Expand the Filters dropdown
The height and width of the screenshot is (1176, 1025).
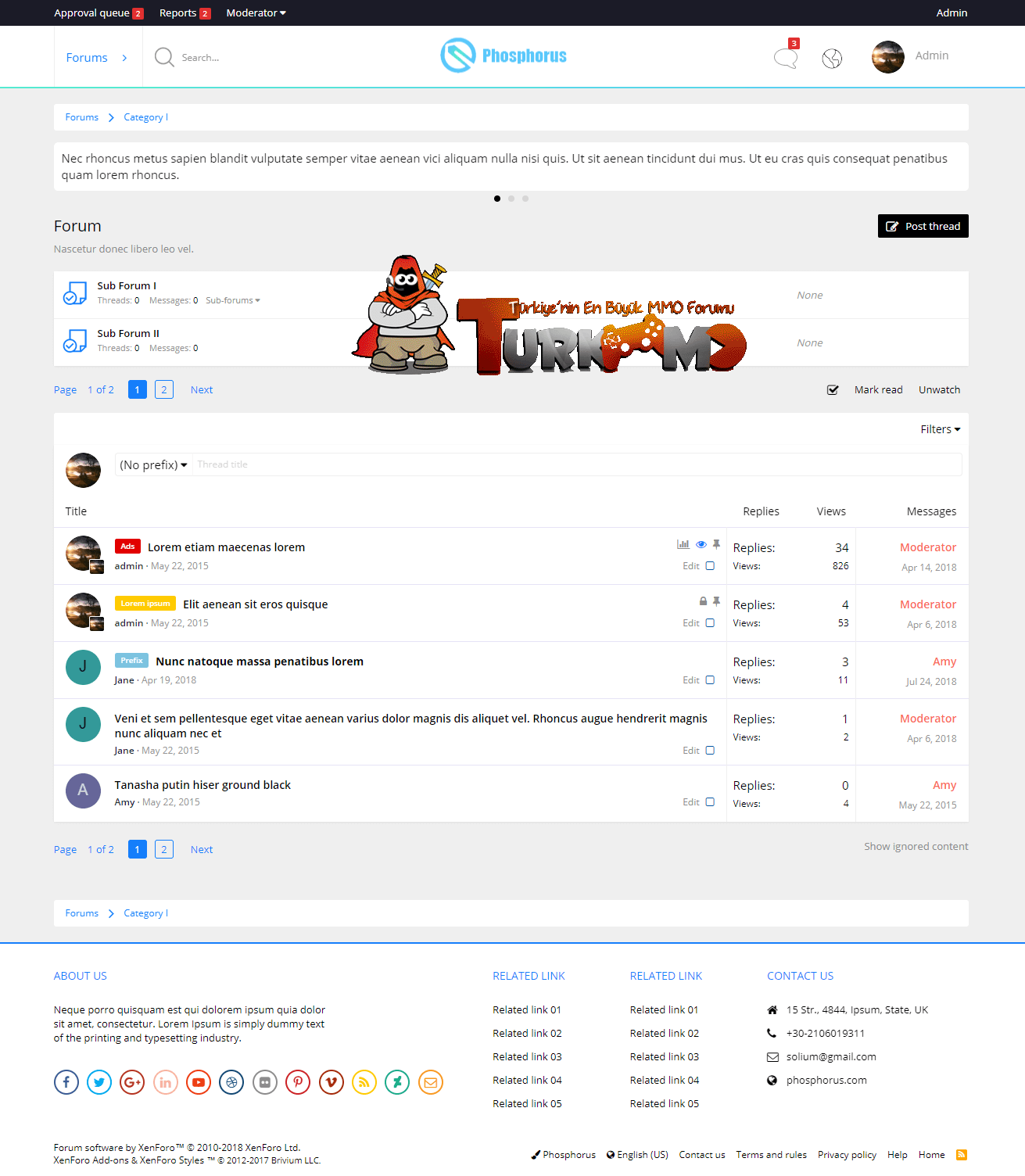coord(940,429)
